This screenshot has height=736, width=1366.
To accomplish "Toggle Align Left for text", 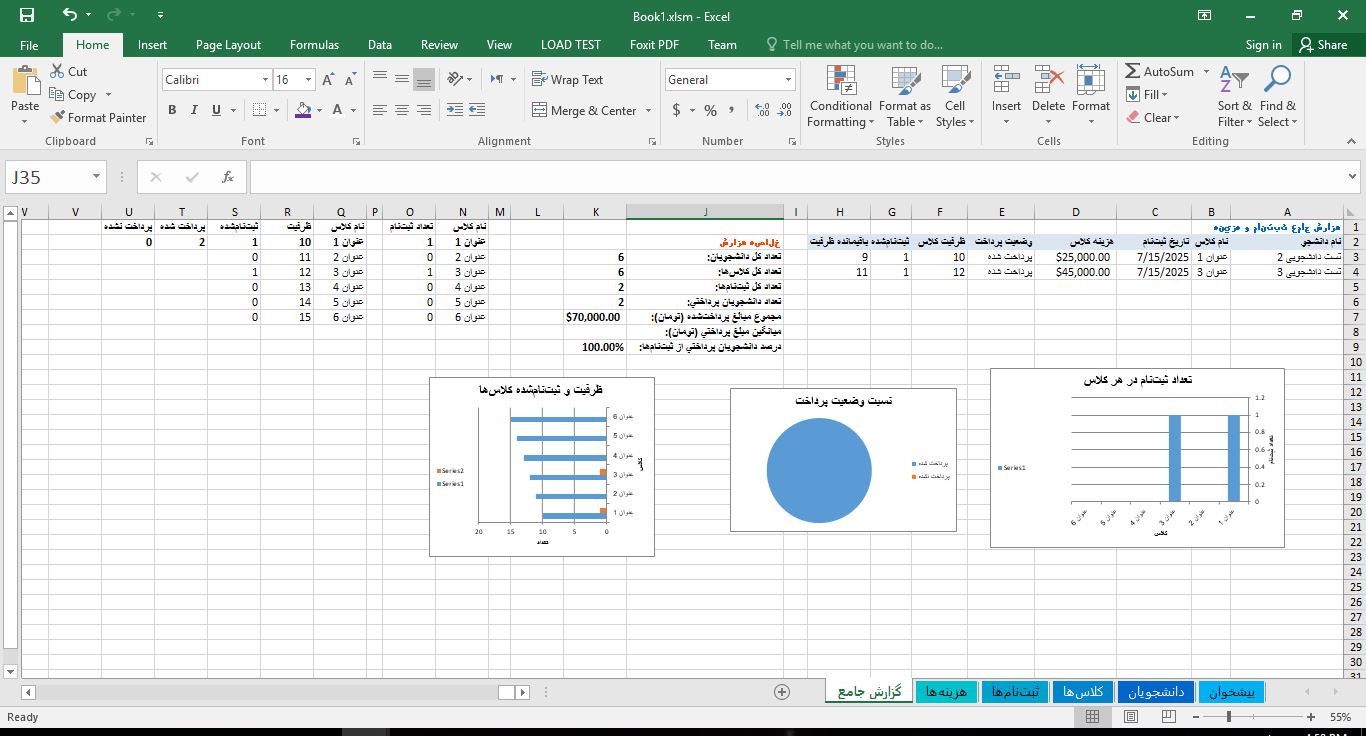I will tap(380, 110).
